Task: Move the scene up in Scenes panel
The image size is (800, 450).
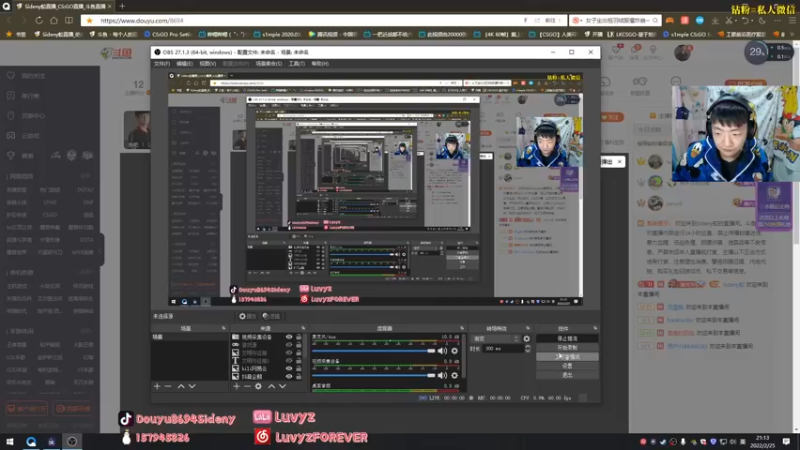Action: pos(181,386)
